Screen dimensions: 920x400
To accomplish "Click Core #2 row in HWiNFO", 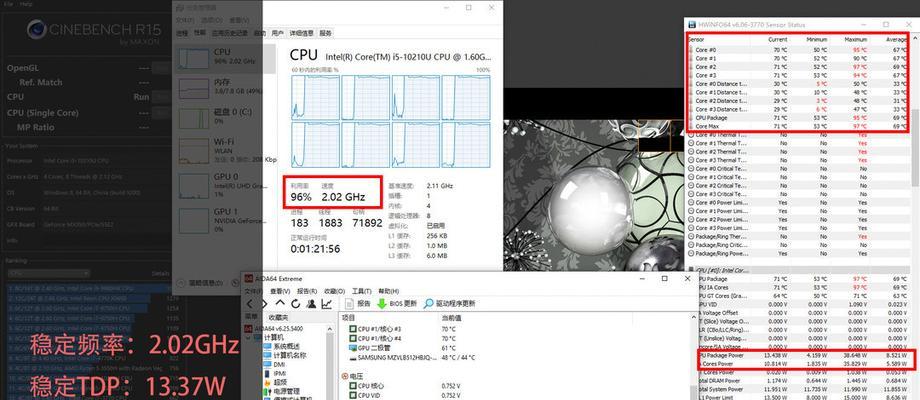I will (799, 67).
